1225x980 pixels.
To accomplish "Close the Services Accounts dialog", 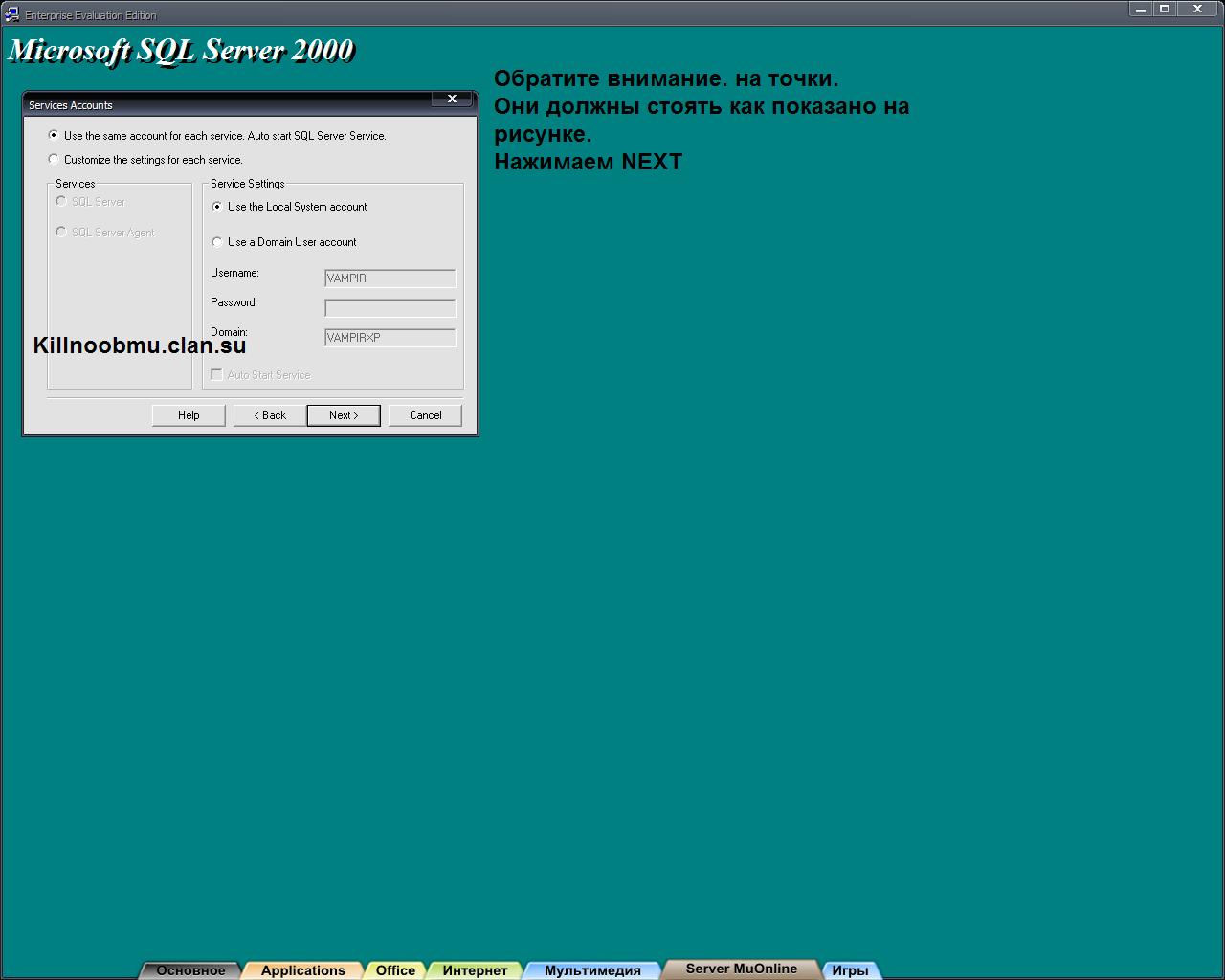I will [452, 99].
